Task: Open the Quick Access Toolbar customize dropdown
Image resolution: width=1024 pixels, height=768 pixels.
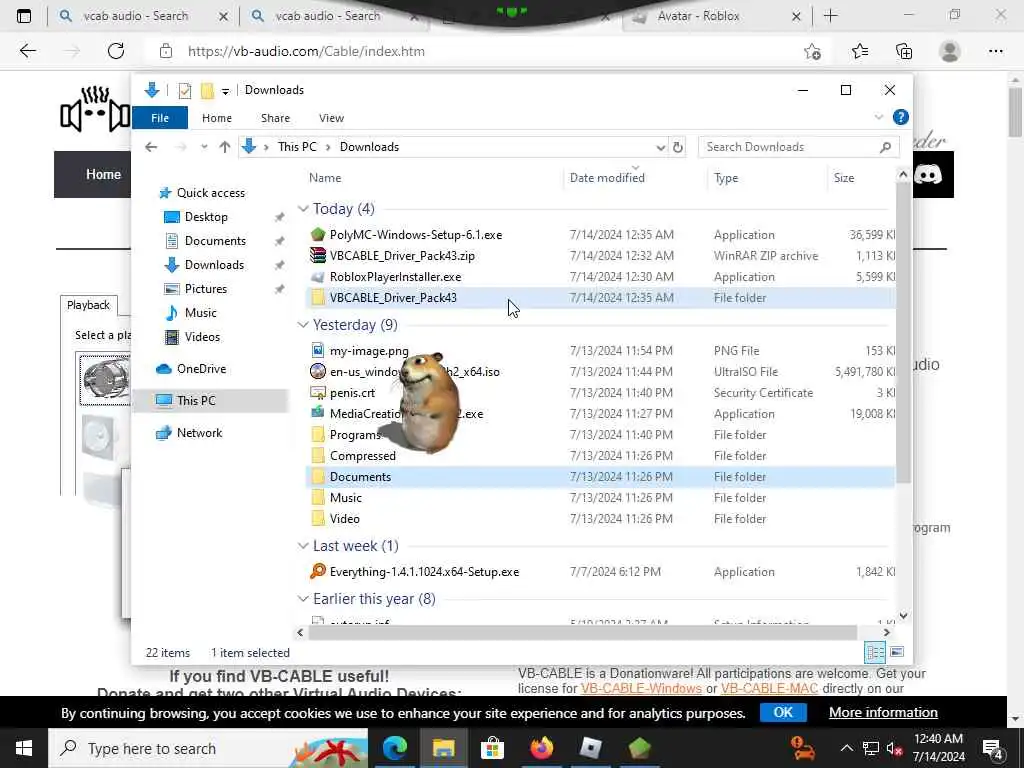Action: [225, 91]
